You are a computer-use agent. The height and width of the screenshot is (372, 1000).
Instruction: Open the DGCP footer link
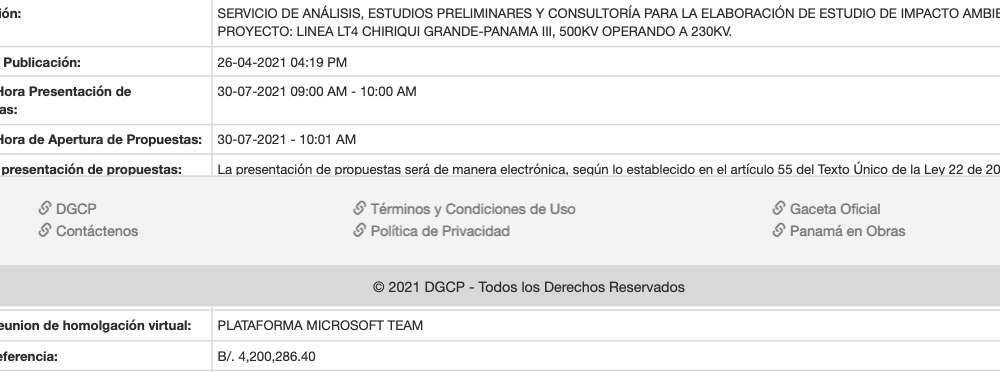[77, 209]
